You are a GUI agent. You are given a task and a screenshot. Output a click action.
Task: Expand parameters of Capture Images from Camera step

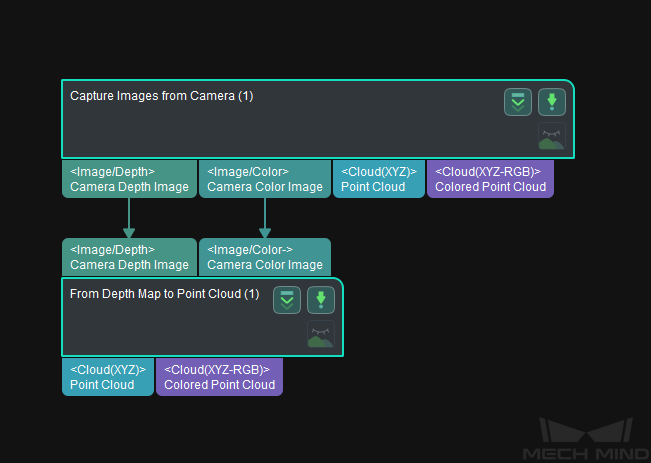coord(517,102)
